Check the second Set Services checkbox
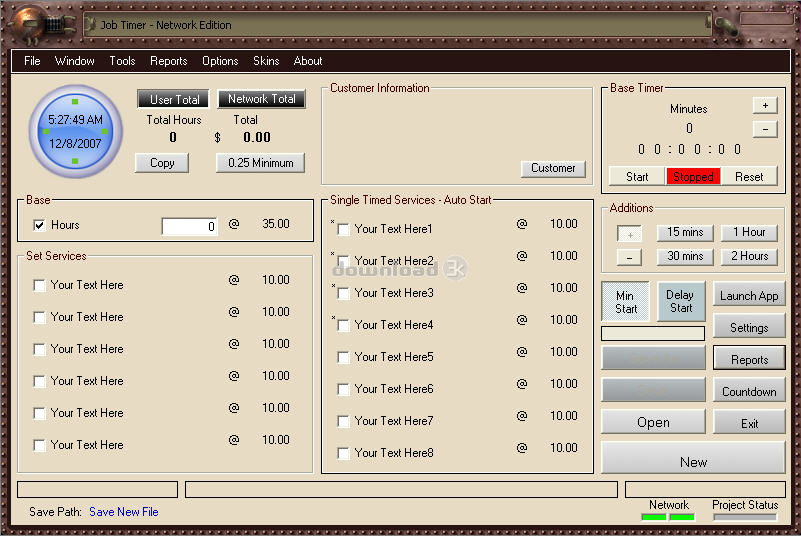The width and height of the screenshot is (801, 536). click(x=39, y=317)
